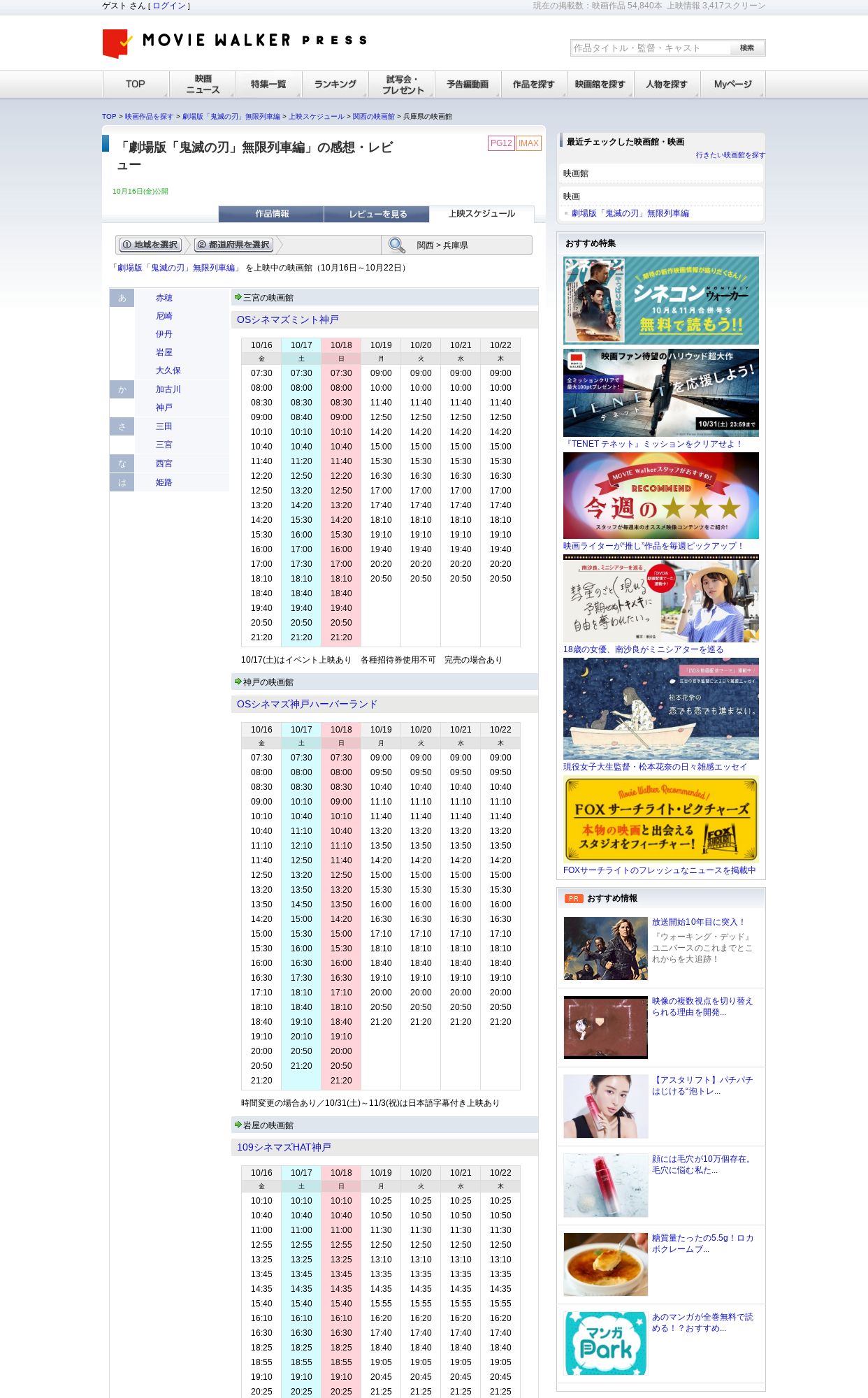Image resolution: width=868 pixels, height=1398 pixels.
Task: Click the 関西の映画館 breadcrumb link
Action: click(x=374, y=117)
